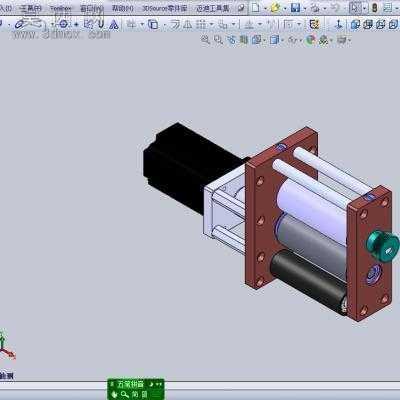Open the 迈迪工具集 menu

[x=213, y=8]
